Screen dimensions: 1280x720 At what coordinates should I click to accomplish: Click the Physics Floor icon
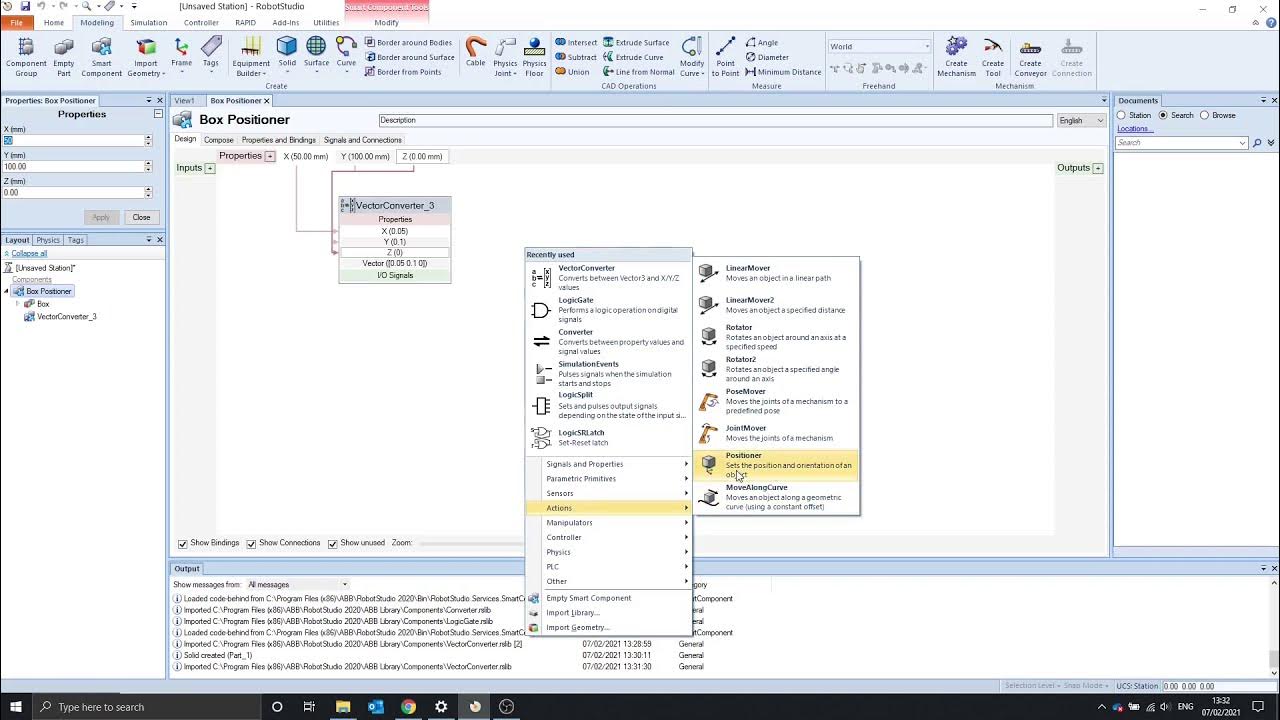pyautogui.click(x=535, y=47)
